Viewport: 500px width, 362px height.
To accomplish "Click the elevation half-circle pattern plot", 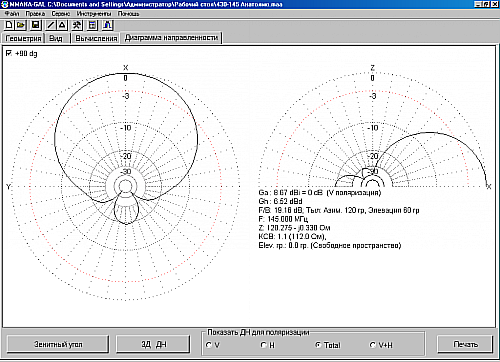I will [x=373, y=129].
